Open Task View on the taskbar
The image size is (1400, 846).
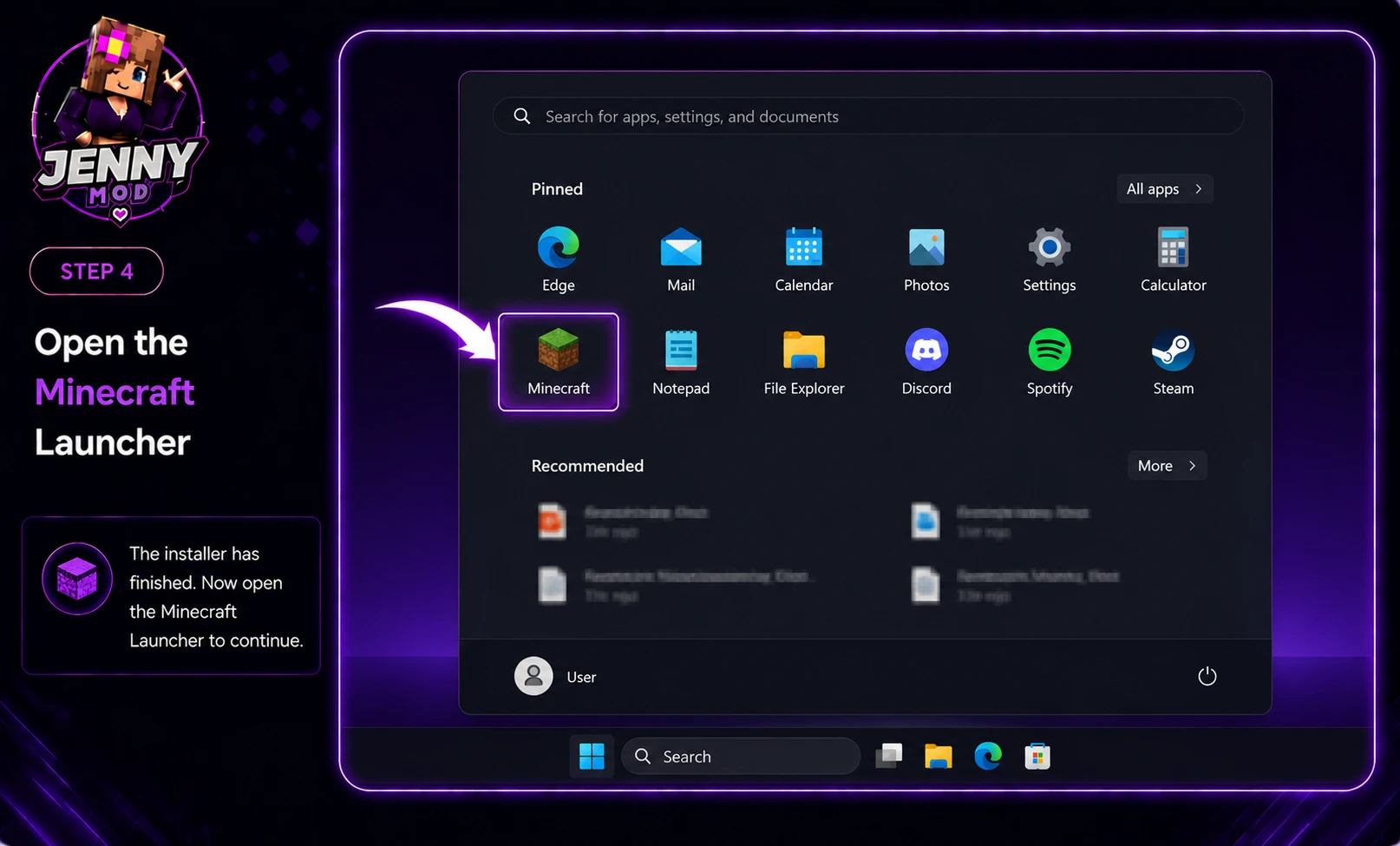889,757
